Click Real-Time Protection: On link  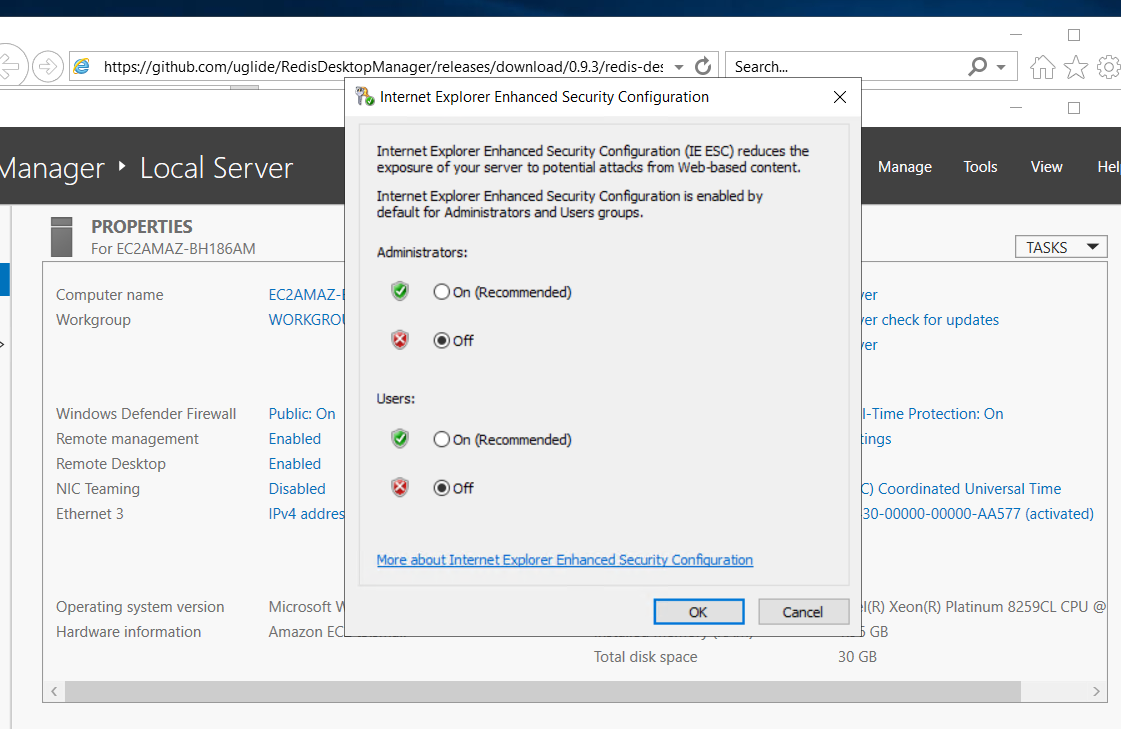[x=932, y=414]
